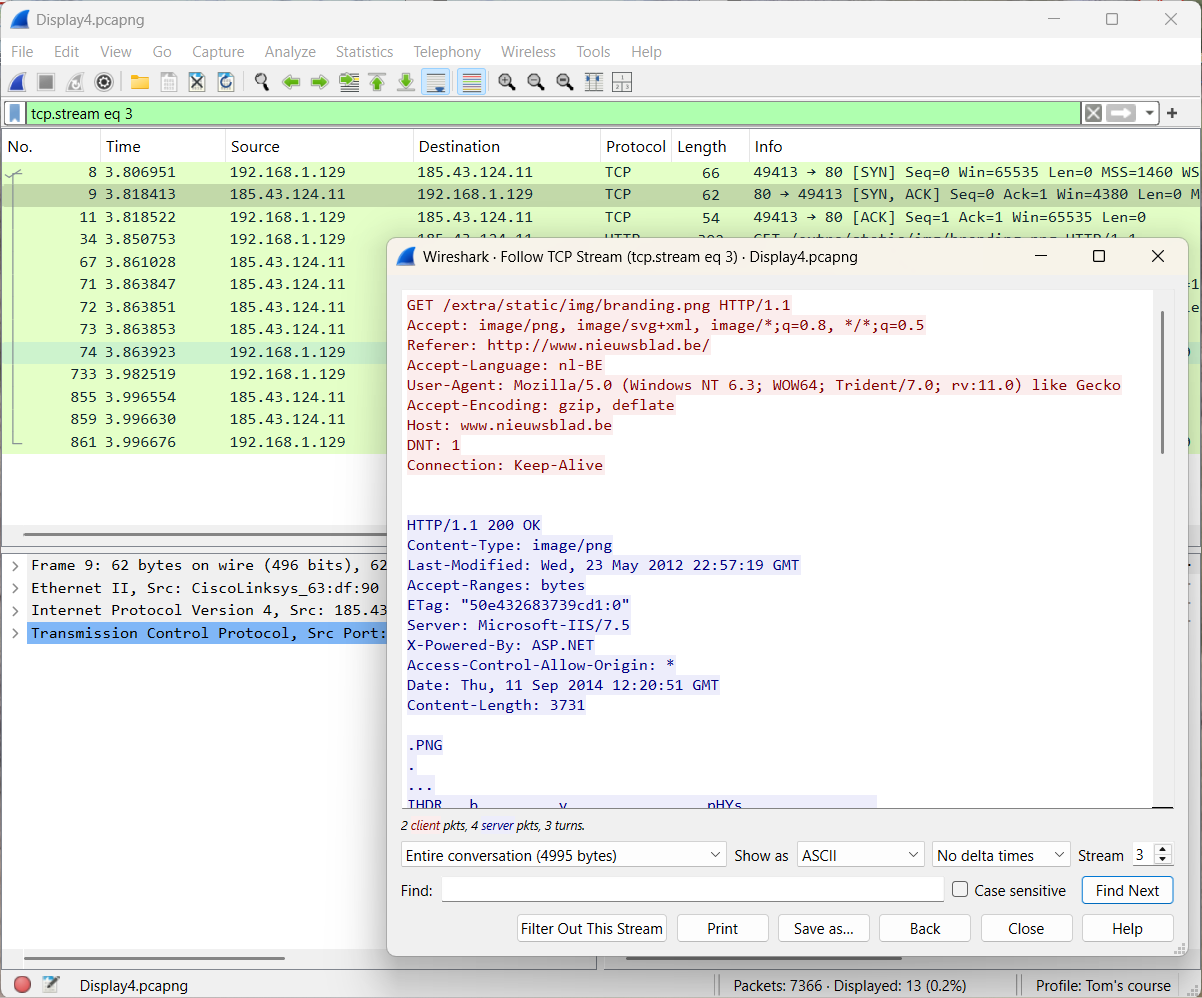The height and width of the screenshot is (998, 1202).
Task: Sort packet list by Protocol column
Action: click(x=635, y=147)
